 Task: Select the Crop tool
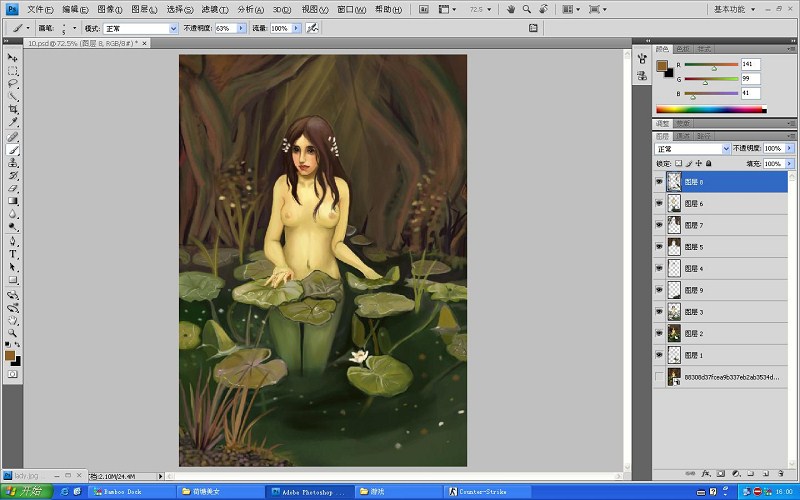click(x=13, y=110)
